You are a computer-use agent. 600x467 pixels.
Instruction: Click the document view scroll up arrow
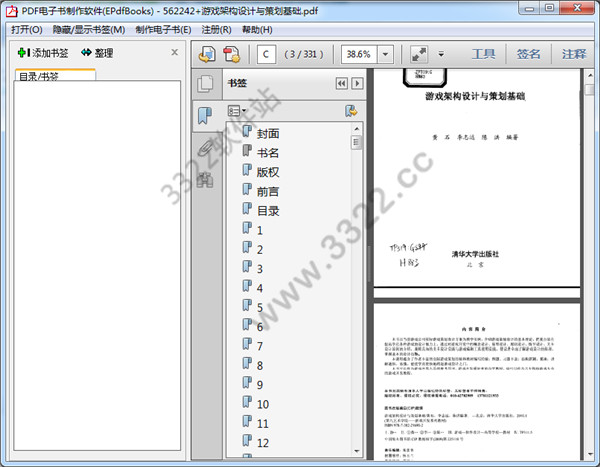click(590, 76)
